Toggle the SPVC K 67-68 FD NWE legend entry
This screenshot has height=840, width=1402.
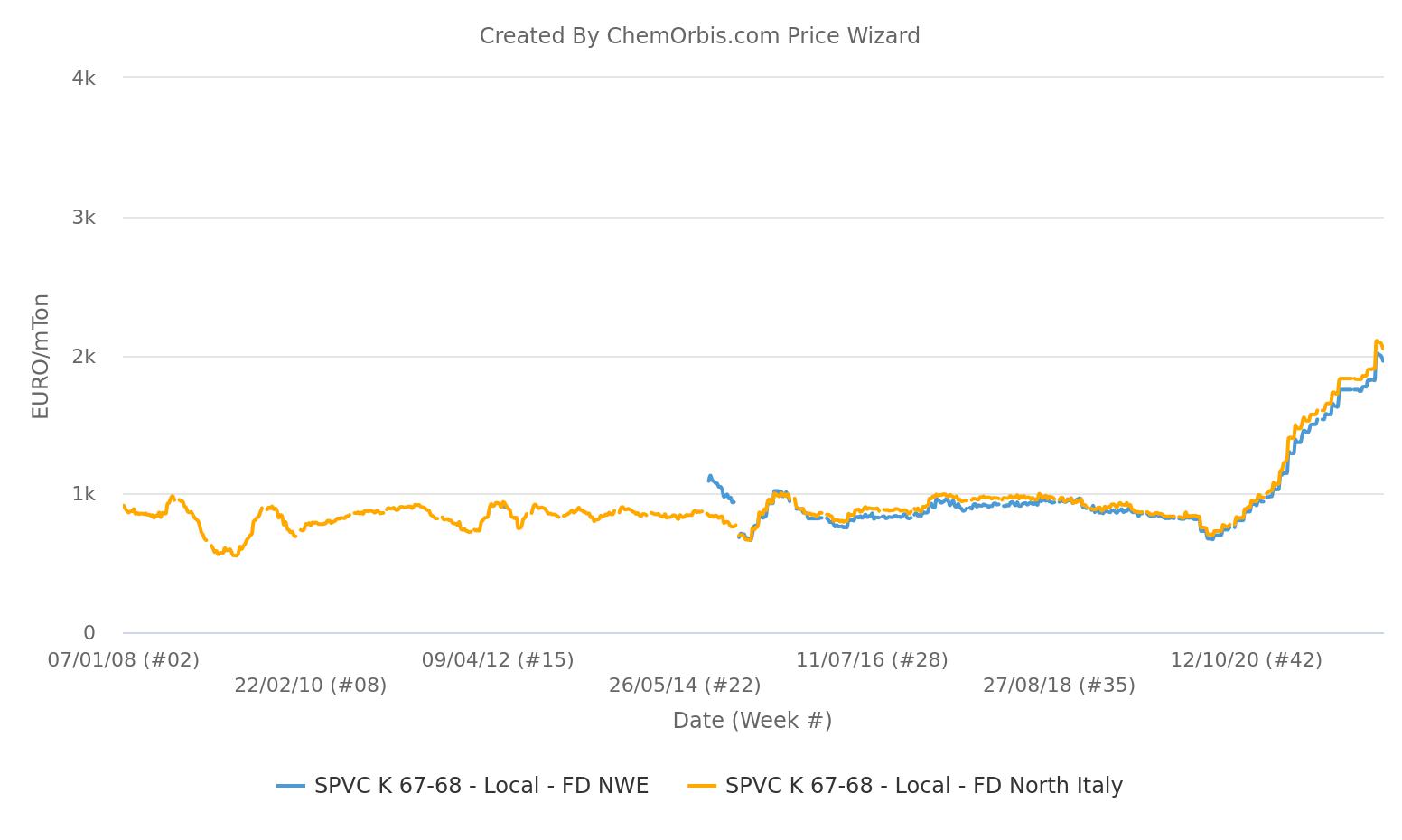[463, 786]
